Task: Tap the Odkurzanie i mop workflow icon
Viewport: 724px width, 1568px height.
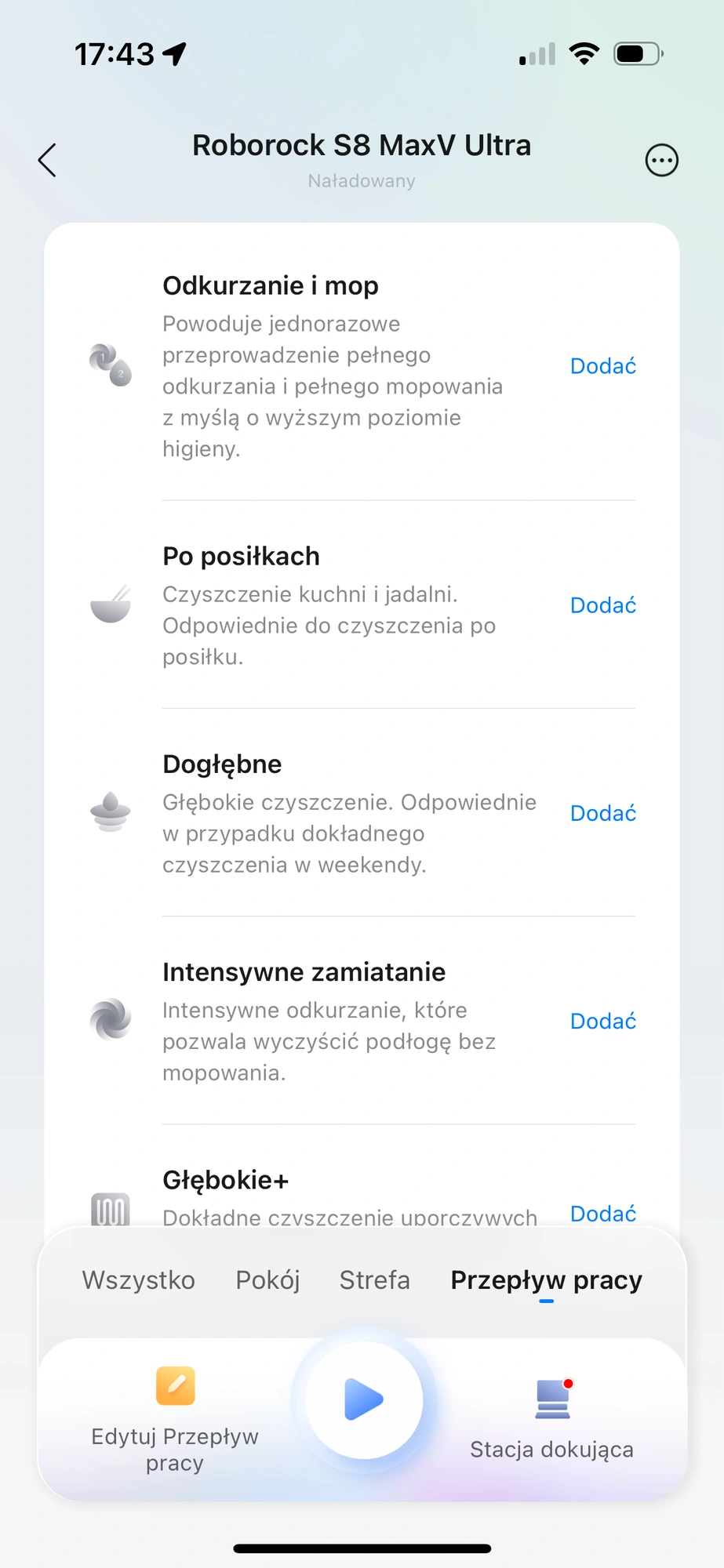Action: click(x=111, y=365)
